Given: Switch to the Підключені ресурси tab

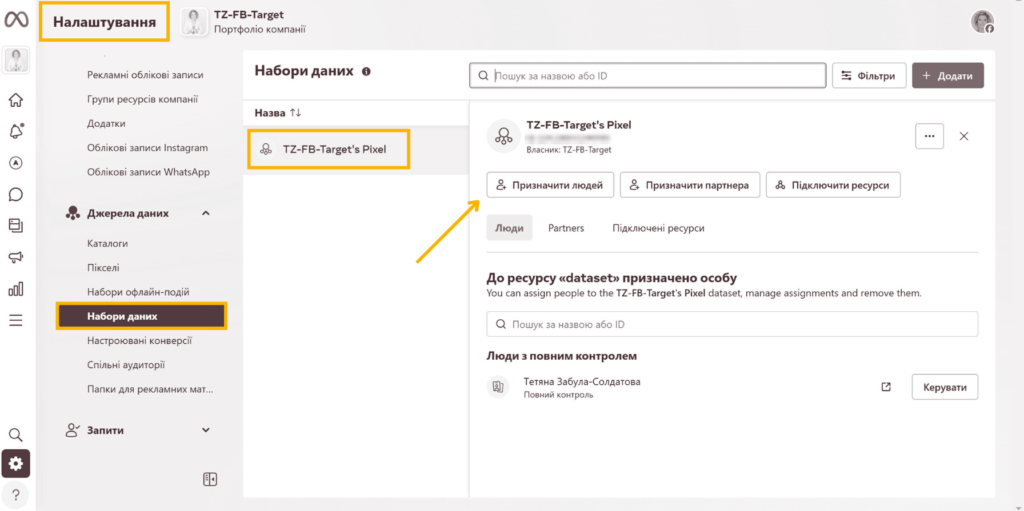Looking at the screenshot, I should pyautogui.click(x=658, y=228).
